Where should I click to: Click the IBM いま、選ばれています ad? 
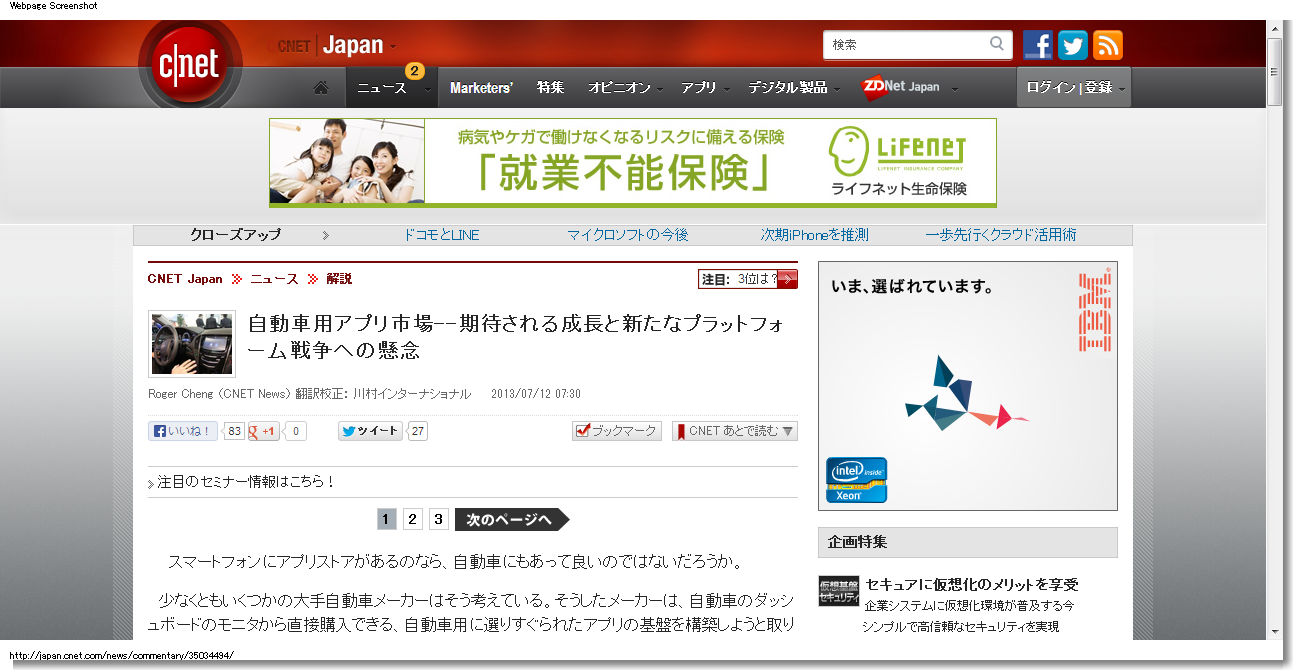tap(968, 386)
